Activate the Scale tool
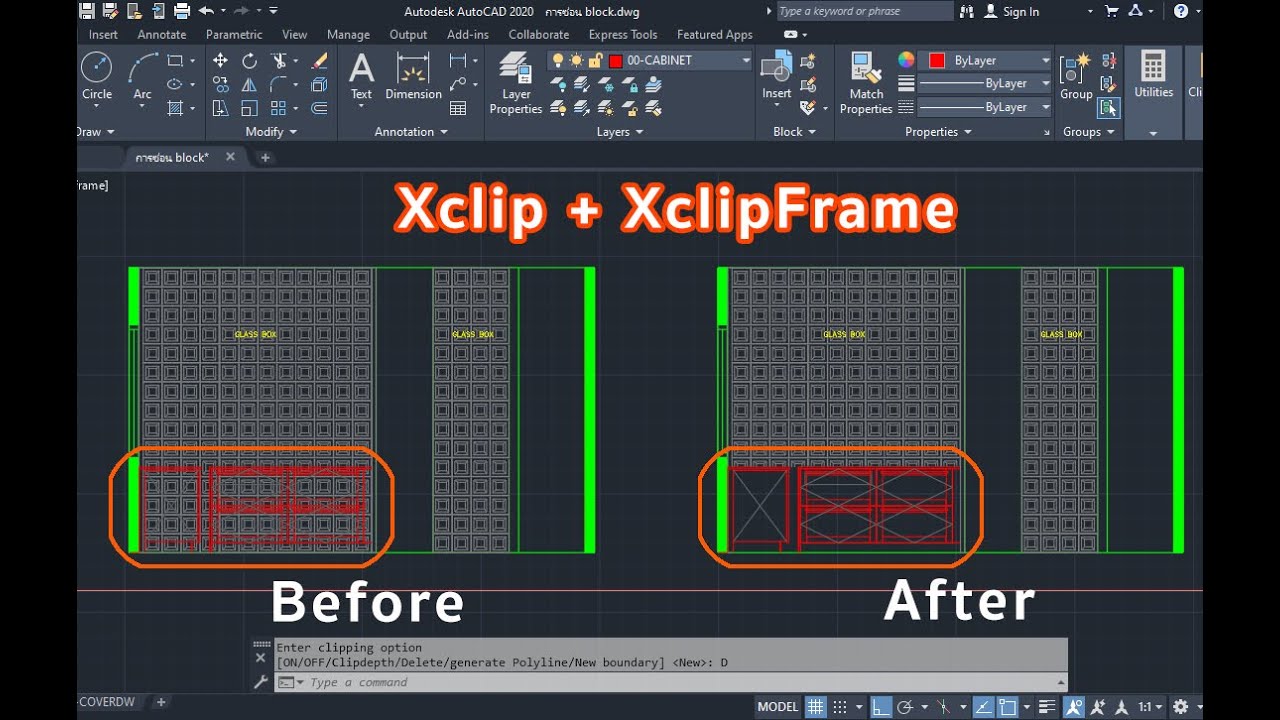Screen dimensions: 1280x720 [x=249, y=108]
